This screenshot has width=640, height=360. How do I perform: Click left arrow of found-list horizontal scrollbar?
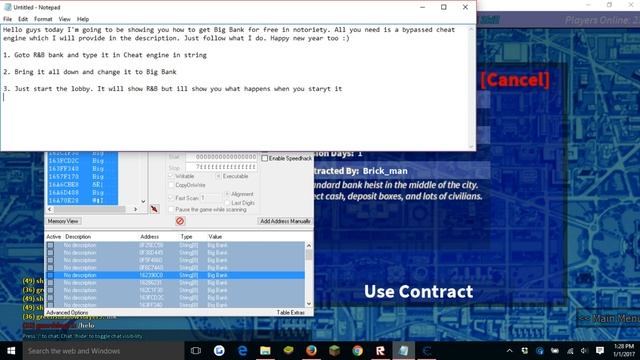pyautogui.click(x=49, y=209)
